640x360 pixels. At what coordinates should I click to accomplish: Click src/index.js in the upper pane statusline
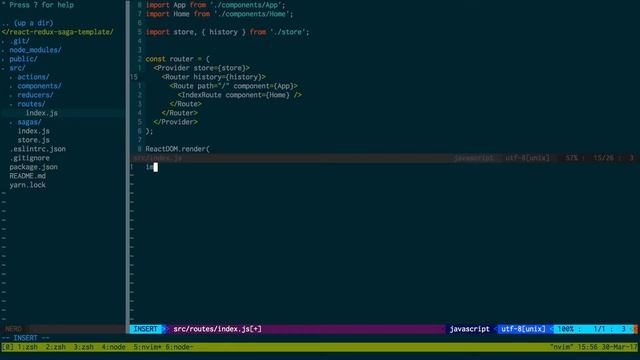(x=158, y=158)
